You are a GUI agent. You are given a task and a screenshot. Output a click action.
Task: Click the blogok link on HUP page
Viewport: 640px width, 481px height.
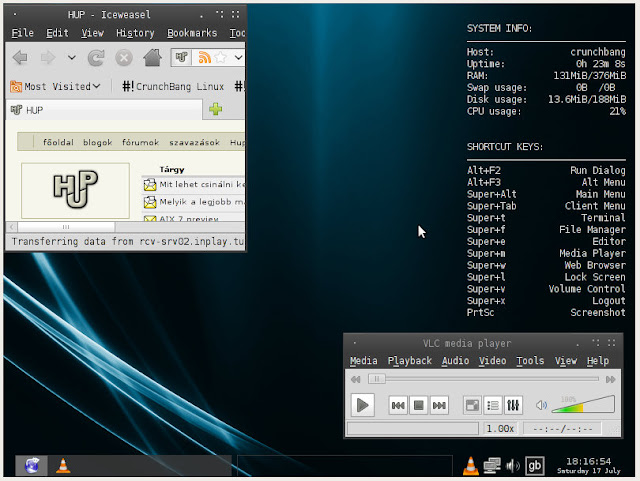(x=98, y=142)
